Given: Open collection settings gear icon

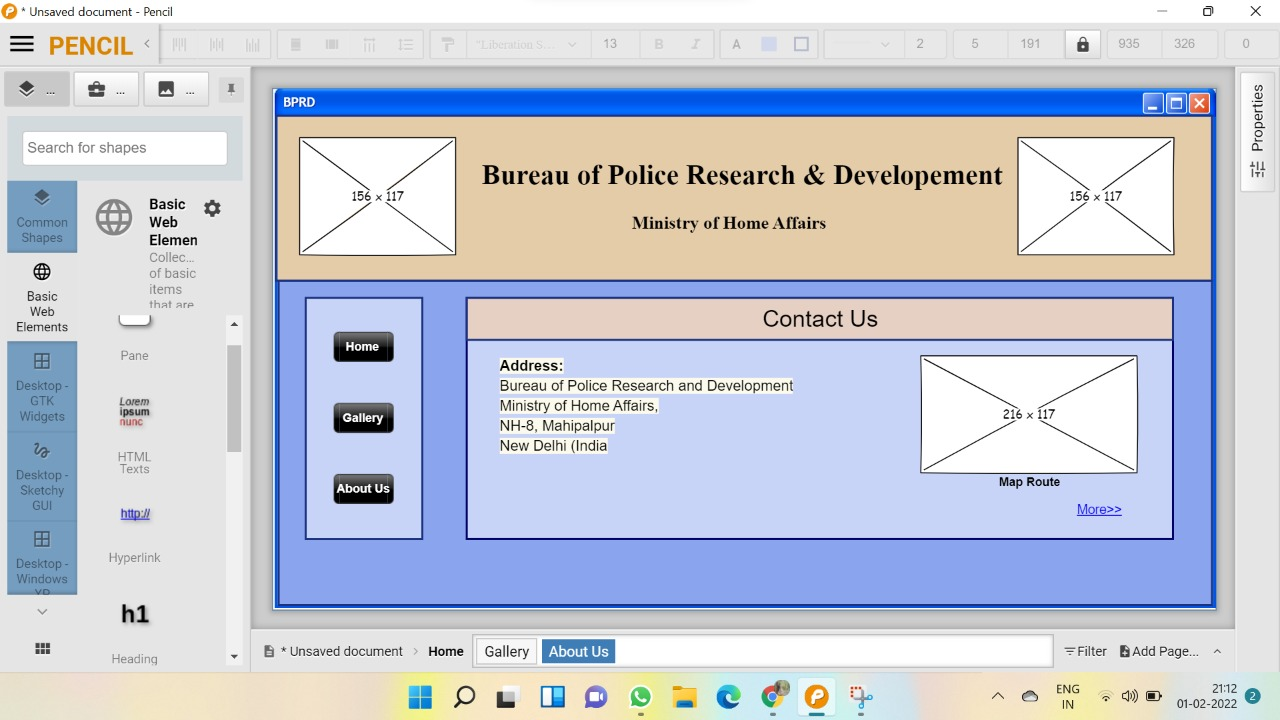Looking at the screenshot, I should 212,208.
